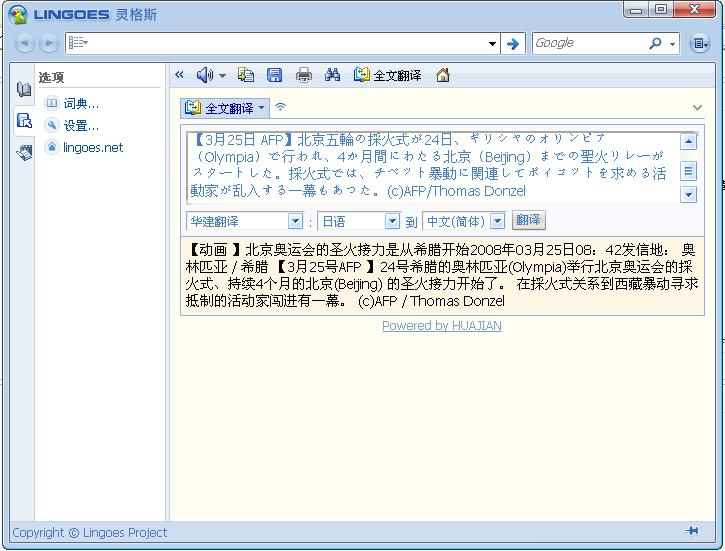Open 词典... in options panel

point(73,103)
